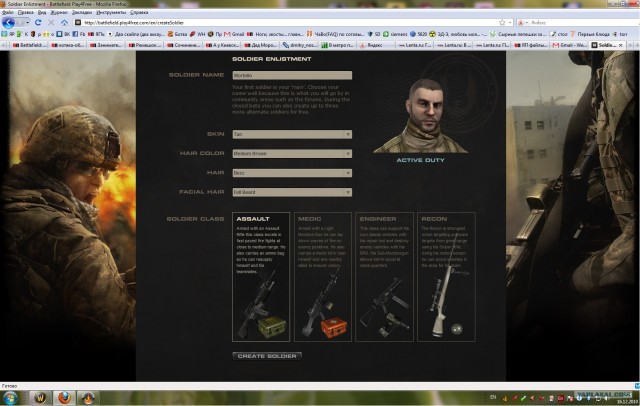
Task: Click the soldier portrait thumbnail
Action: click(x=420, y=116)
